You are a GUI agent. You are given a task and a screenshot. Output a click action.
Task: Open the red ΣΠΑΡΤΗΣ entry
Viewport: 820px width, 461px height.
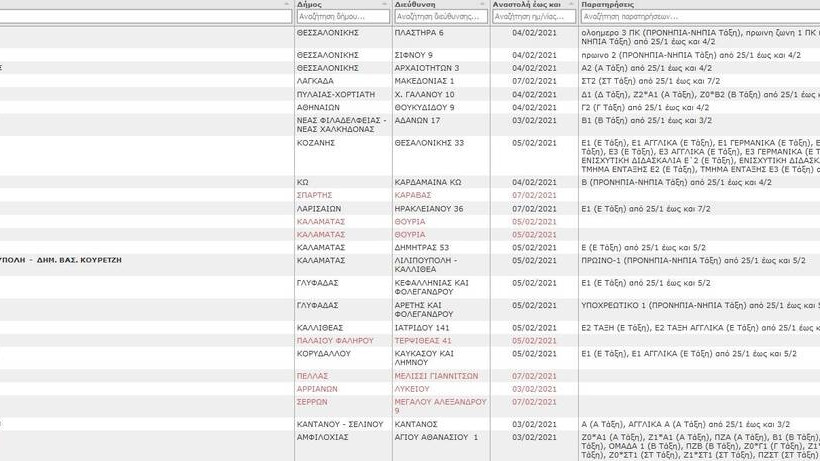[x=316, y=195]
